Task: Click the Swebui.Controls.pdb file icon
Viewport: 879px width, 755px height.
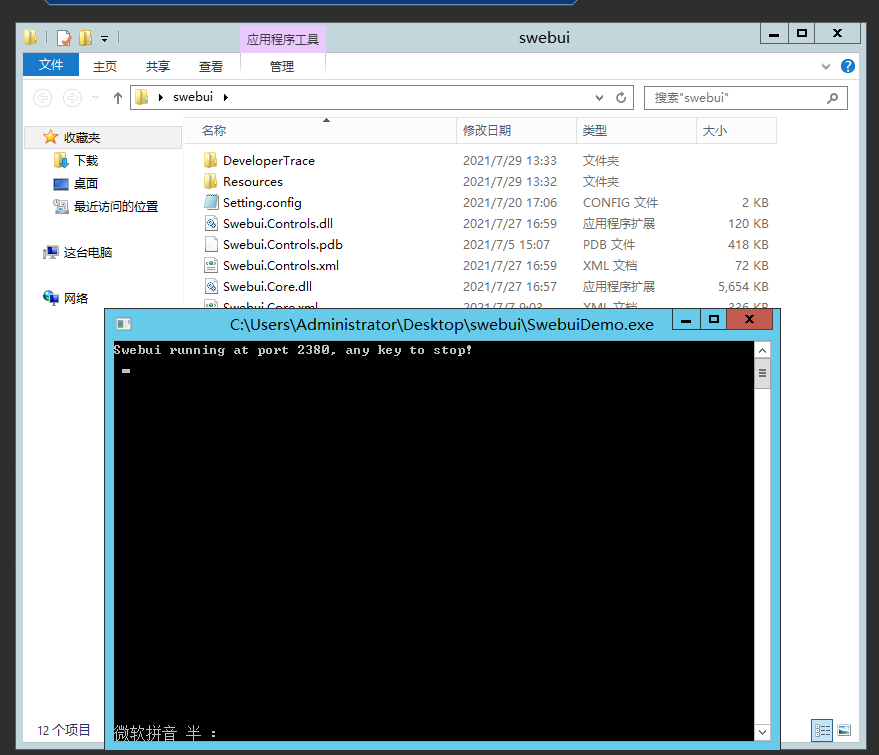Action: (x=211, y=244)
